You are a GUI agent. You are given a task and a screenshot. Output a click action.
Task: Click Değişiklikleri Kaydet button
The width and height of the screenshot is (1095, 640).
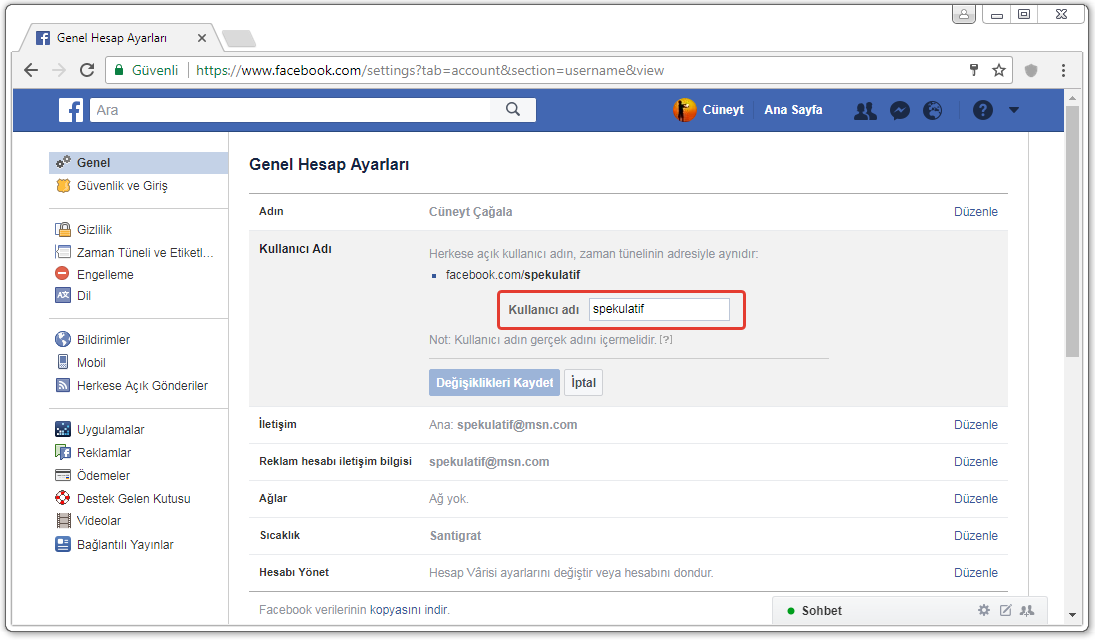click(494, 383)
